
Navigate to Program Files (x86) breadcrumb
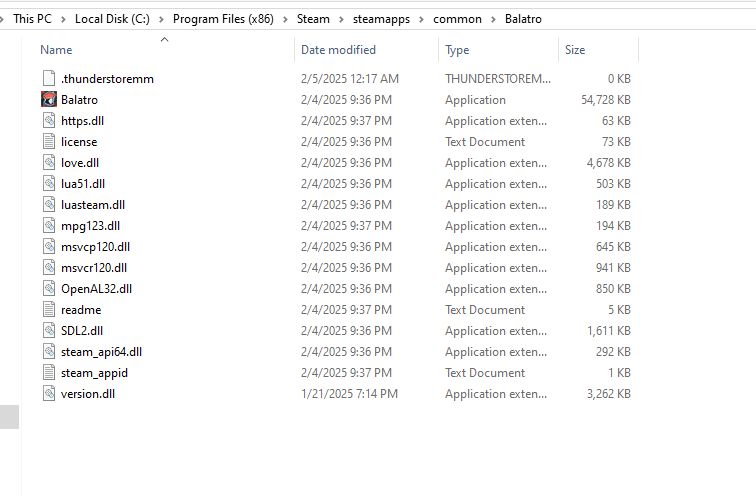click(223, 19)
